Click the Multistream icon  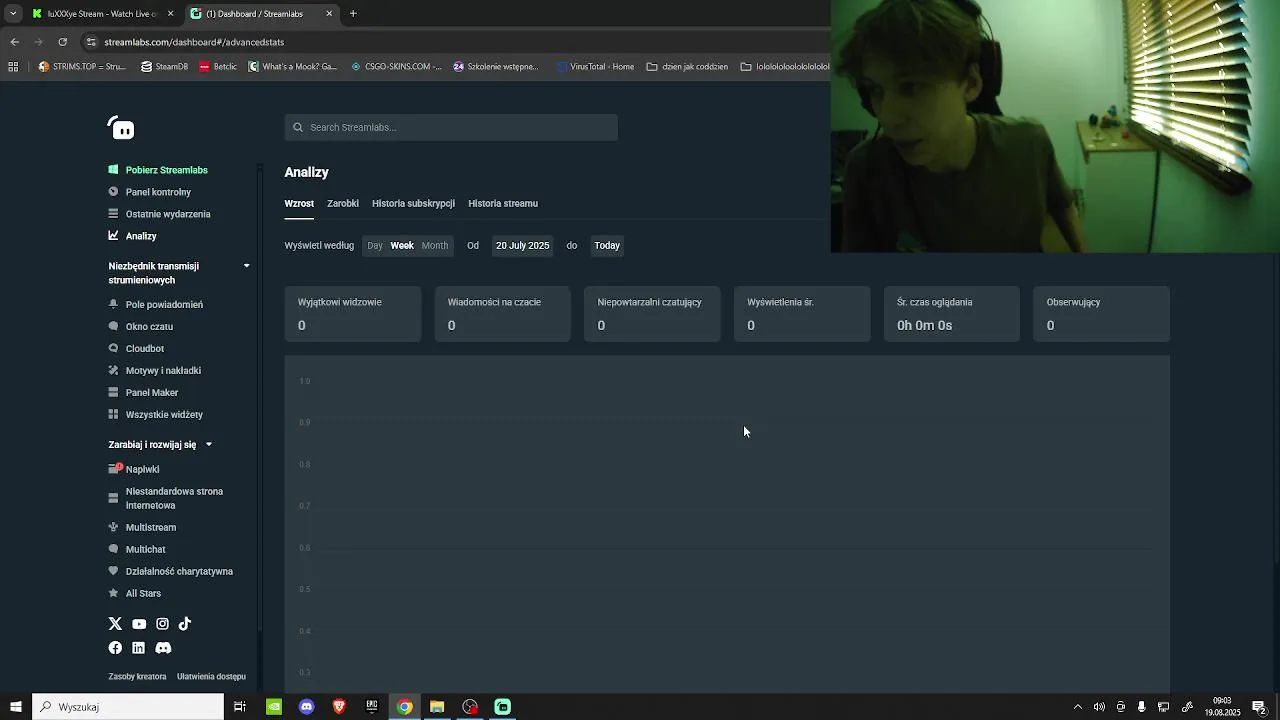pyautogui.click(x=114, y=527)
